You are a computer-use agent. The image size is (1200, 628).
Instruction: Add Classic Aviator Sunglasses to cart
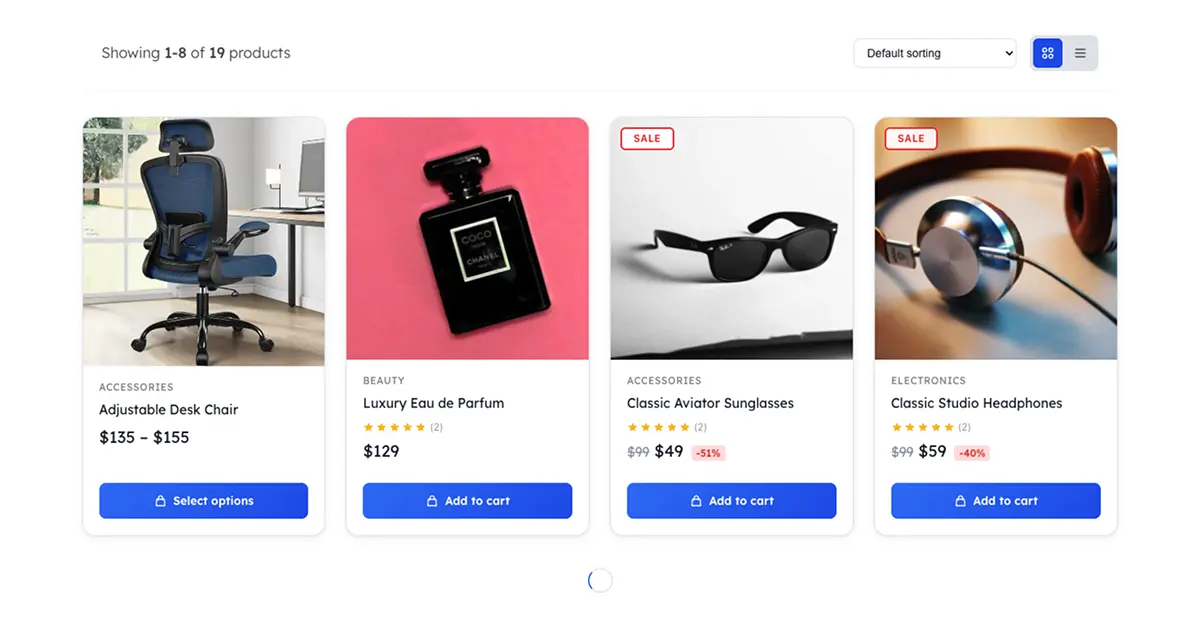coord(731,501)
